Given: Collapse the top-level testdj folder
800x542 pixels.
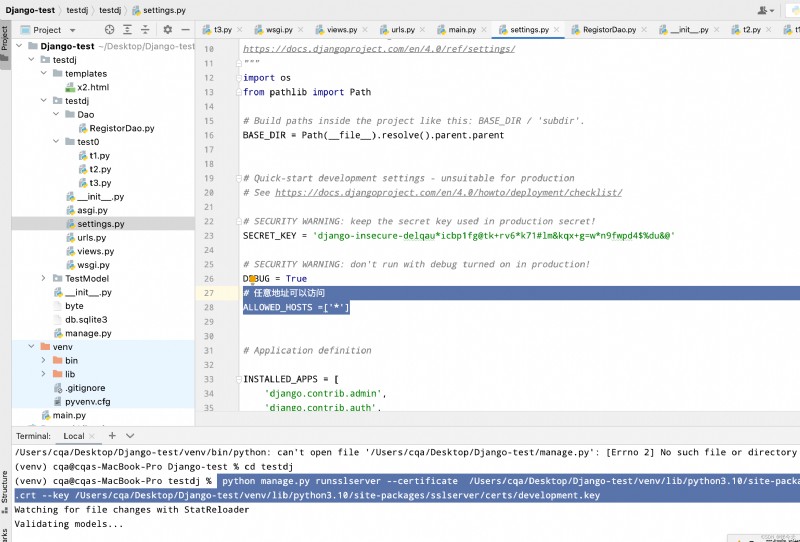Looking at the screenshot, I should click(x=32, y=60).
